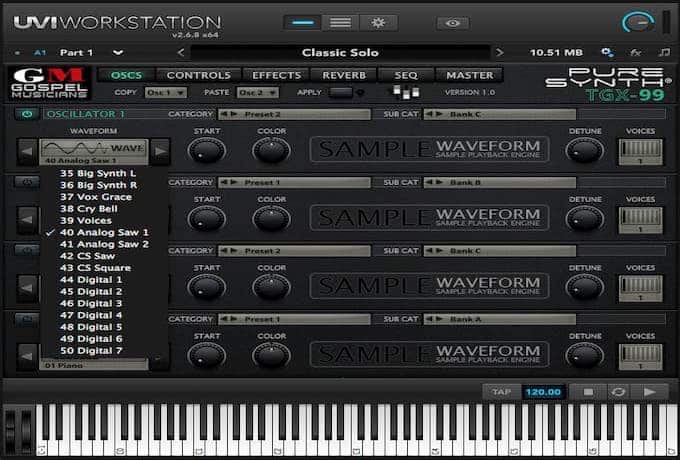Choose 41 Analog Saw 2 waveform

pyautogui.click(x=104, y=244)
